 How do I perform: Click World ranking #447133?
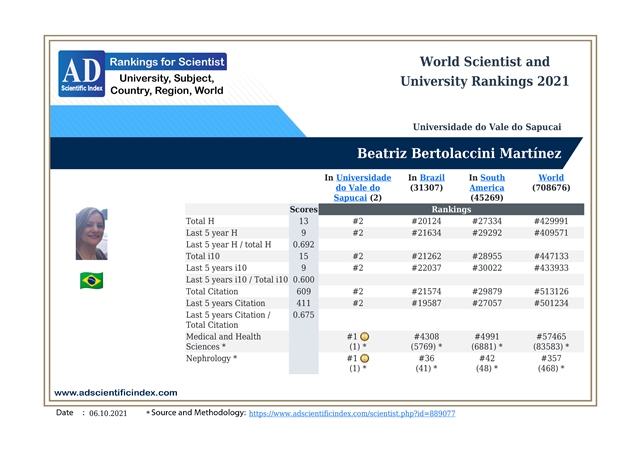(551, 256)
